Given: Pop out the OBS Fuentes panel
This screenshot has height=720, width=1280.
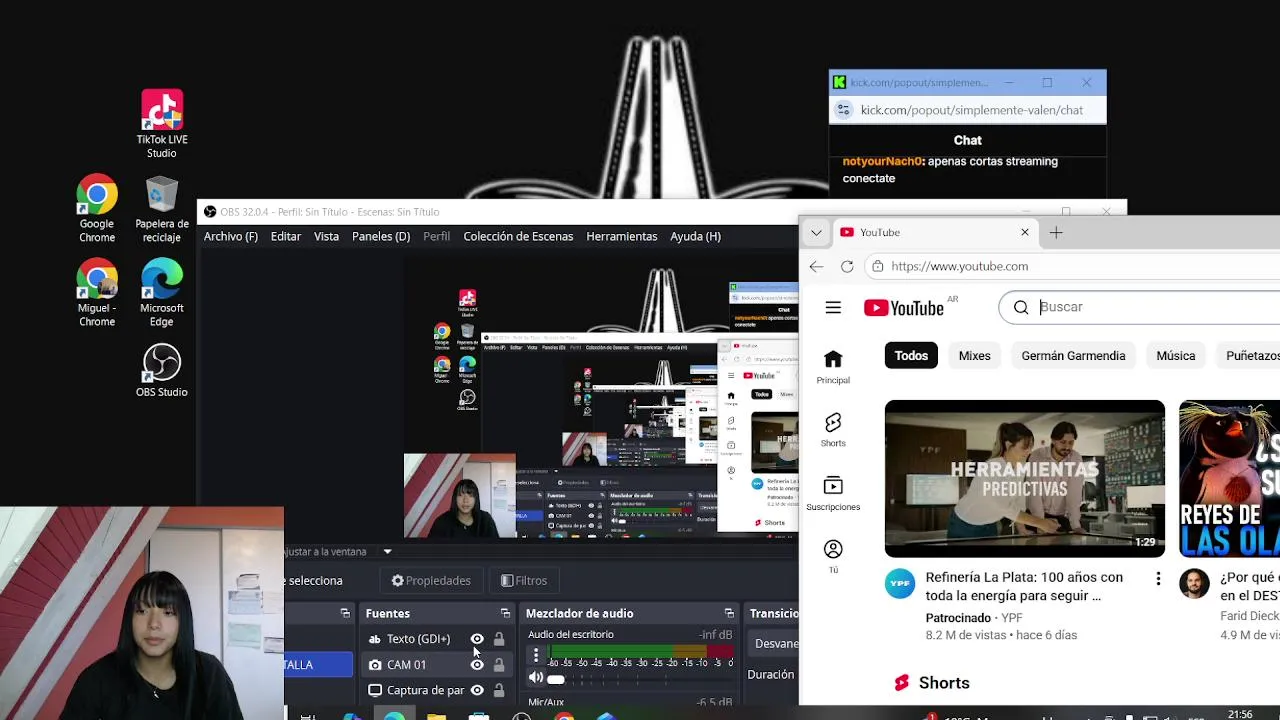Looking at the screenshot, I should [505, 613].
